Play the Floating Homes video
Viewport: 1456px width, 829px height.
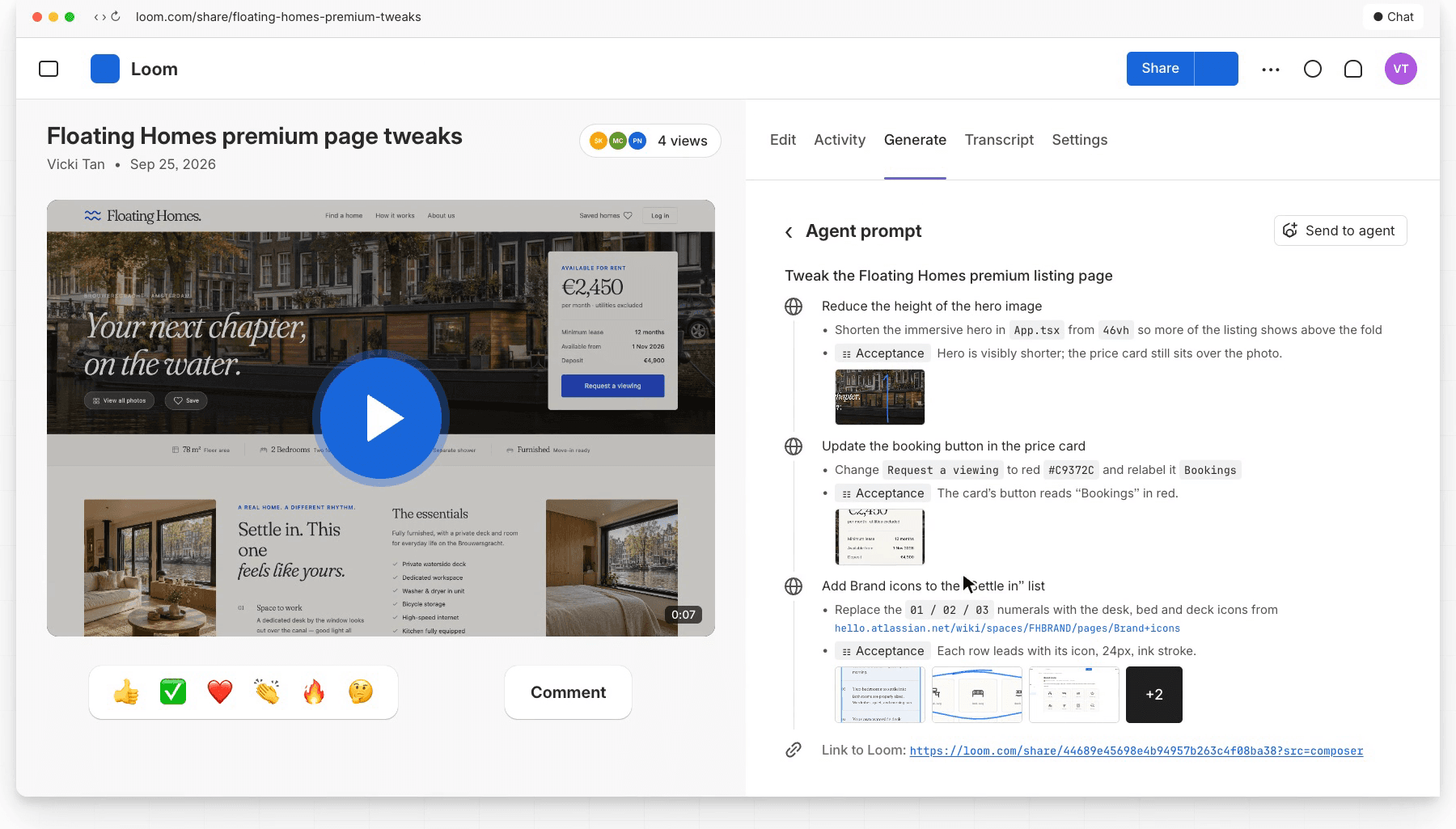click(x=380, y=418)
